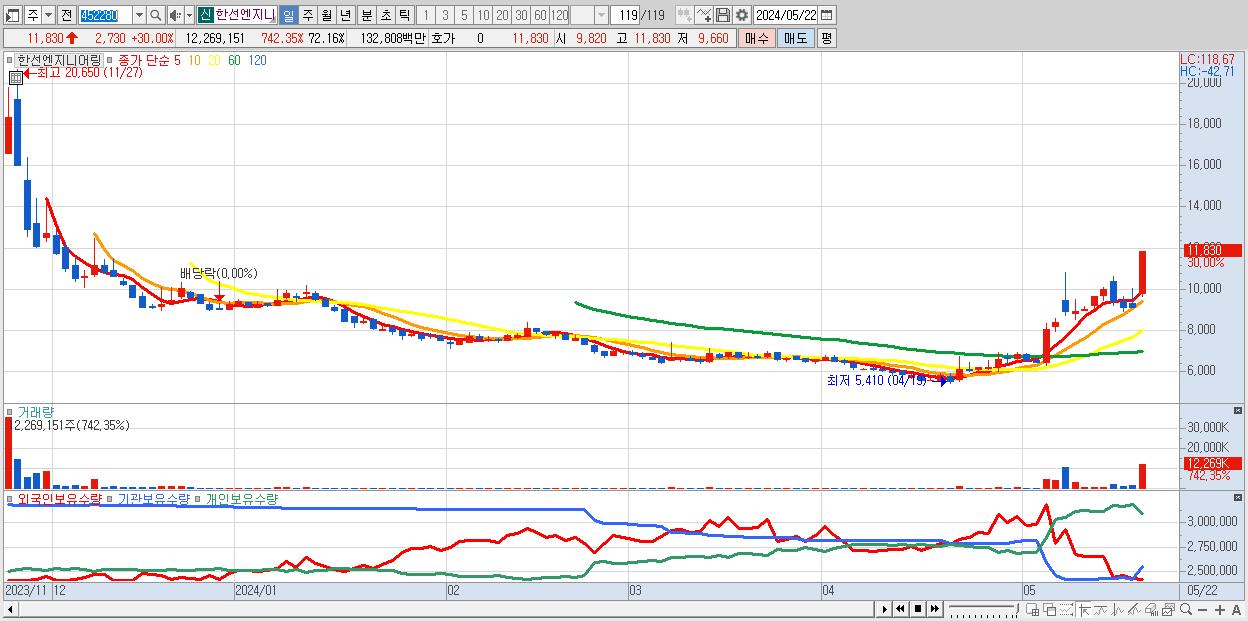Image resolution: width=1248 pixels, height=621 pixels.
Task: Click the 주 category button at top left
Action: click(33, 15)
